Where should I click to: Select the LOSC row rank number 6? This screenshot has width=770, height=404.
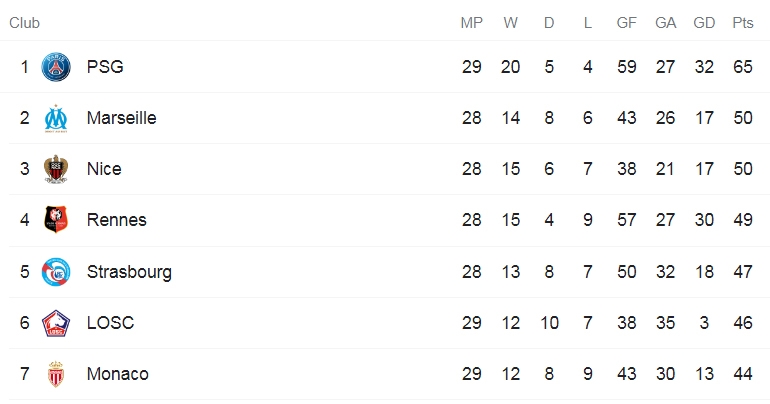(x=25, y=323)
